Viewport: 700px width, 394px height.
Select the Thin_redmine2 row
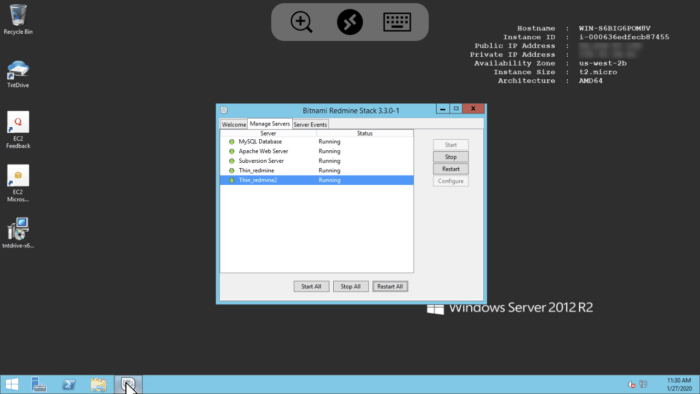pyautogui.click(x=317, y=180)
